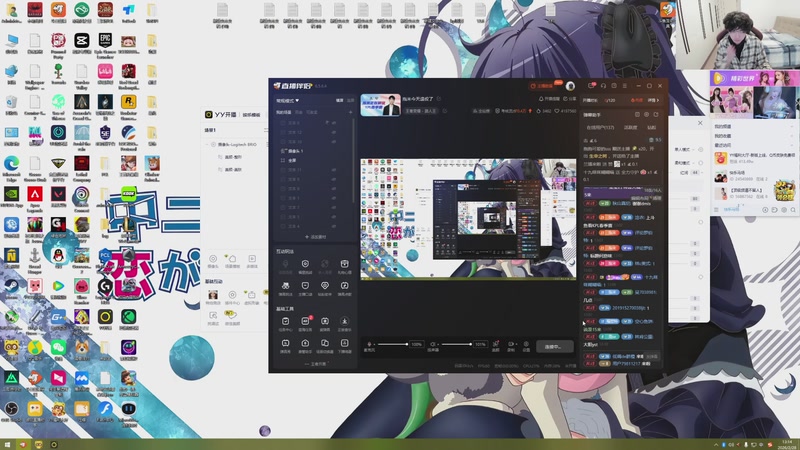Click the headset support icon in title bar
Screen dimensions: 800x450
coord(603,86)
